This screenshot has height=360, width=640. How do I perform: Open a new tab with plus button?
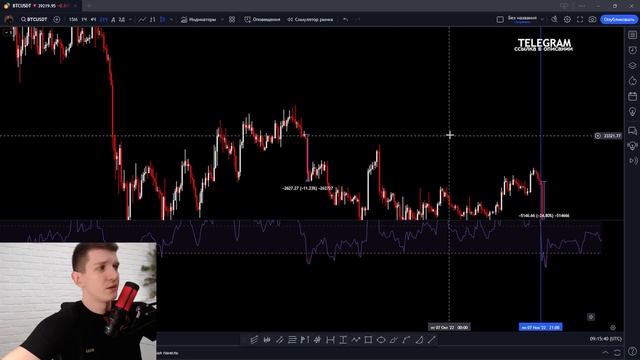point(89,6)
